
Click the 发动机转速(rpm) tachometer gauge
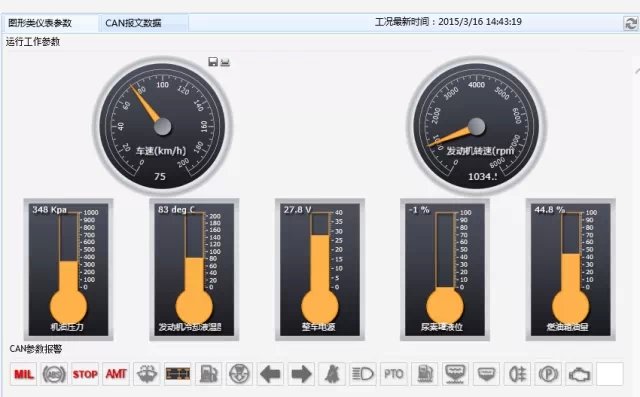476,126
